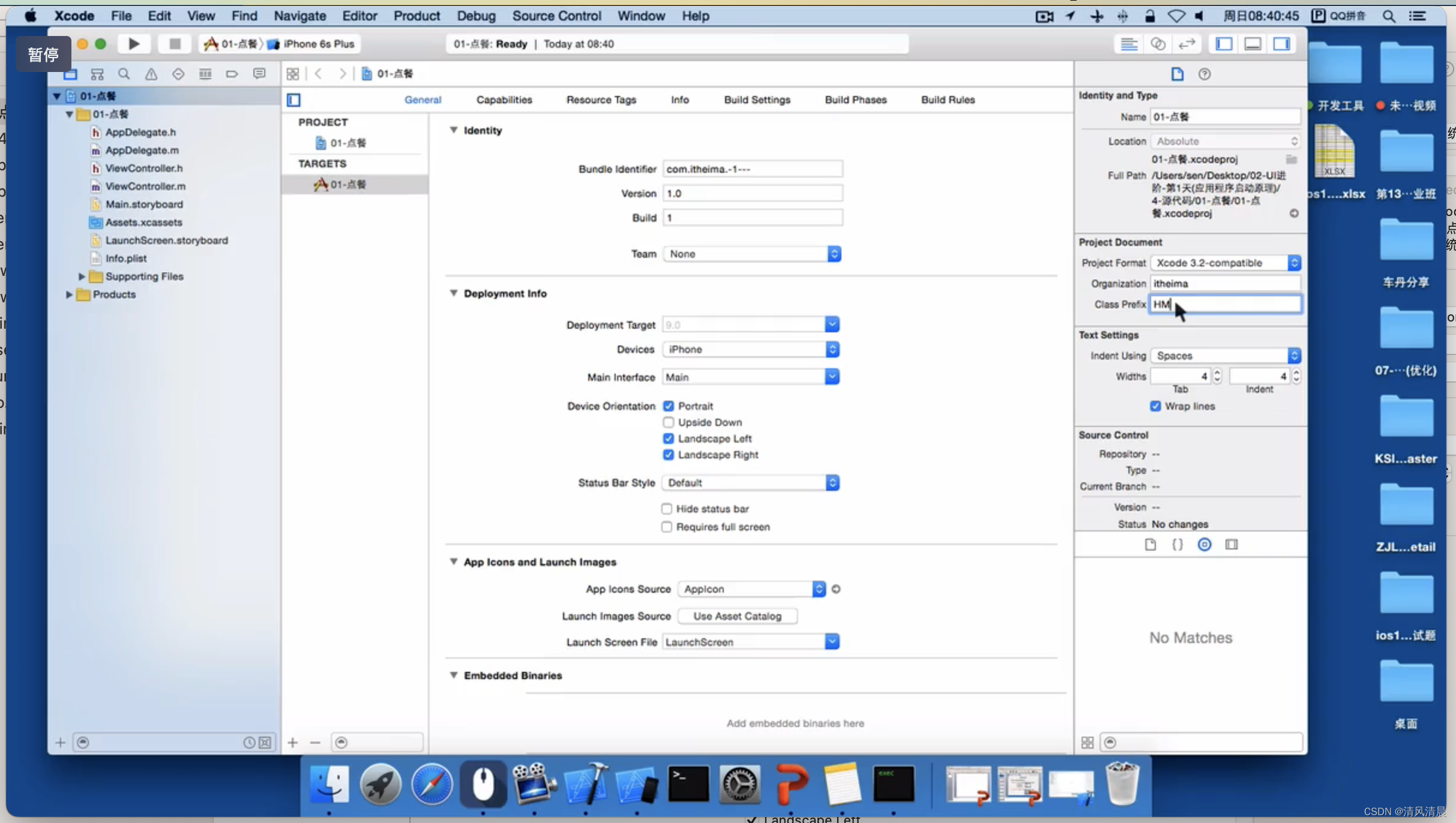
Task: Open the Symbol navigator icon
Action: (97, 74)
